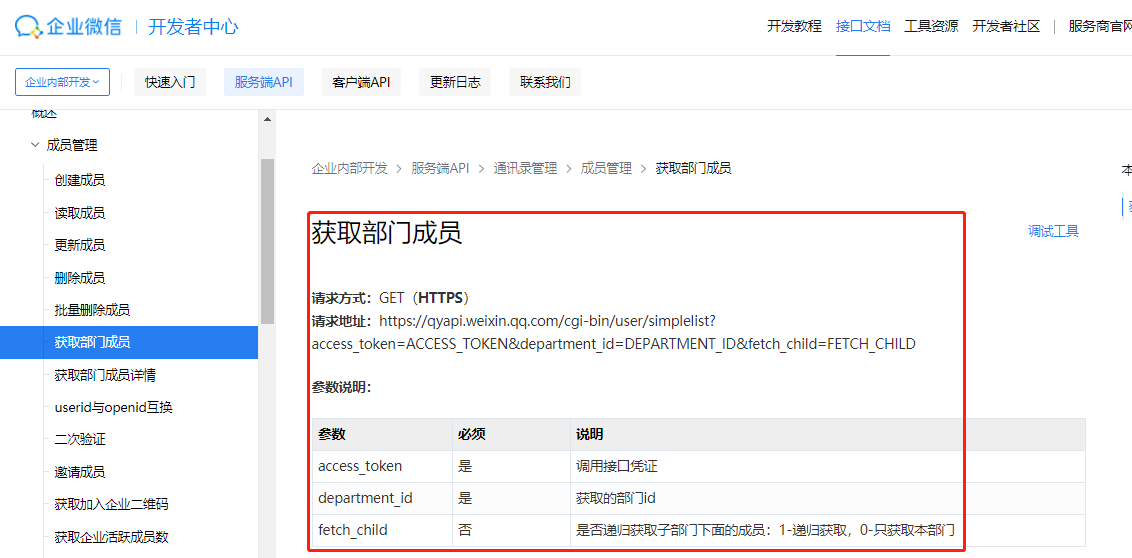Click the 成员管理 breadcrumb link

coord(606,168)
